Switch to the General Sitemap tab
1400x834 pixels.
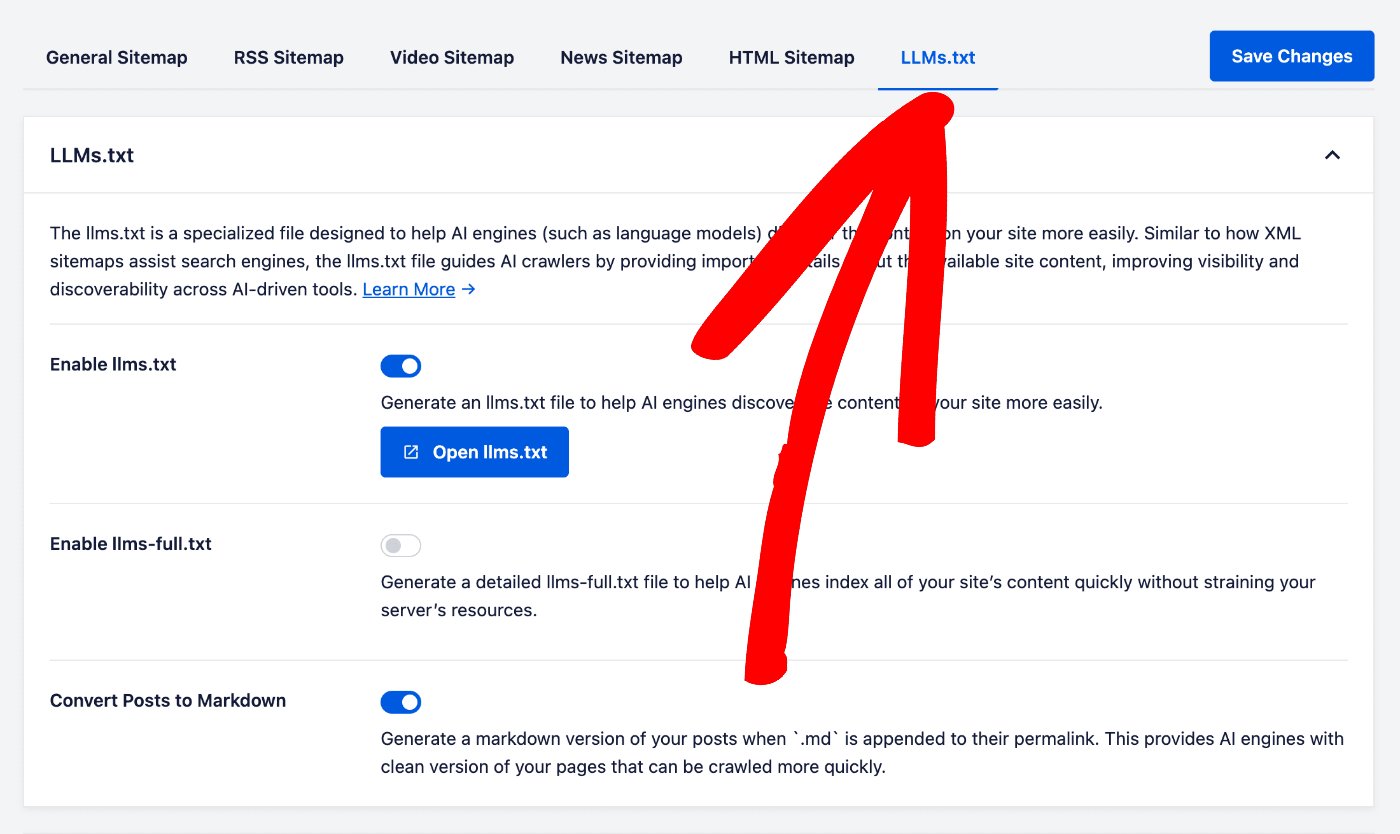(116, 57)
